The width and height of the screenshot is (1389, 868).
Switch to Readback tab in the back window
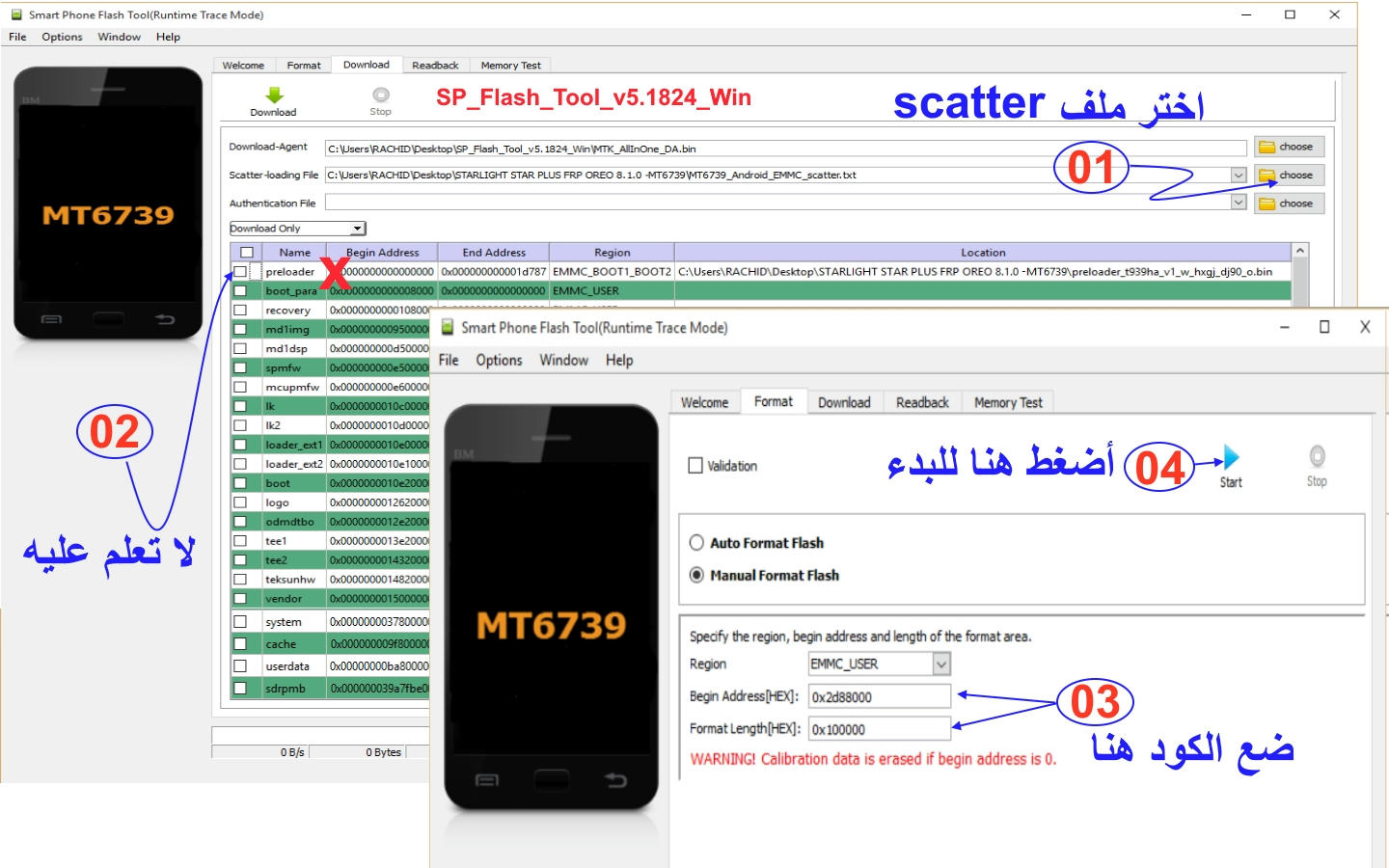(435, 66)
